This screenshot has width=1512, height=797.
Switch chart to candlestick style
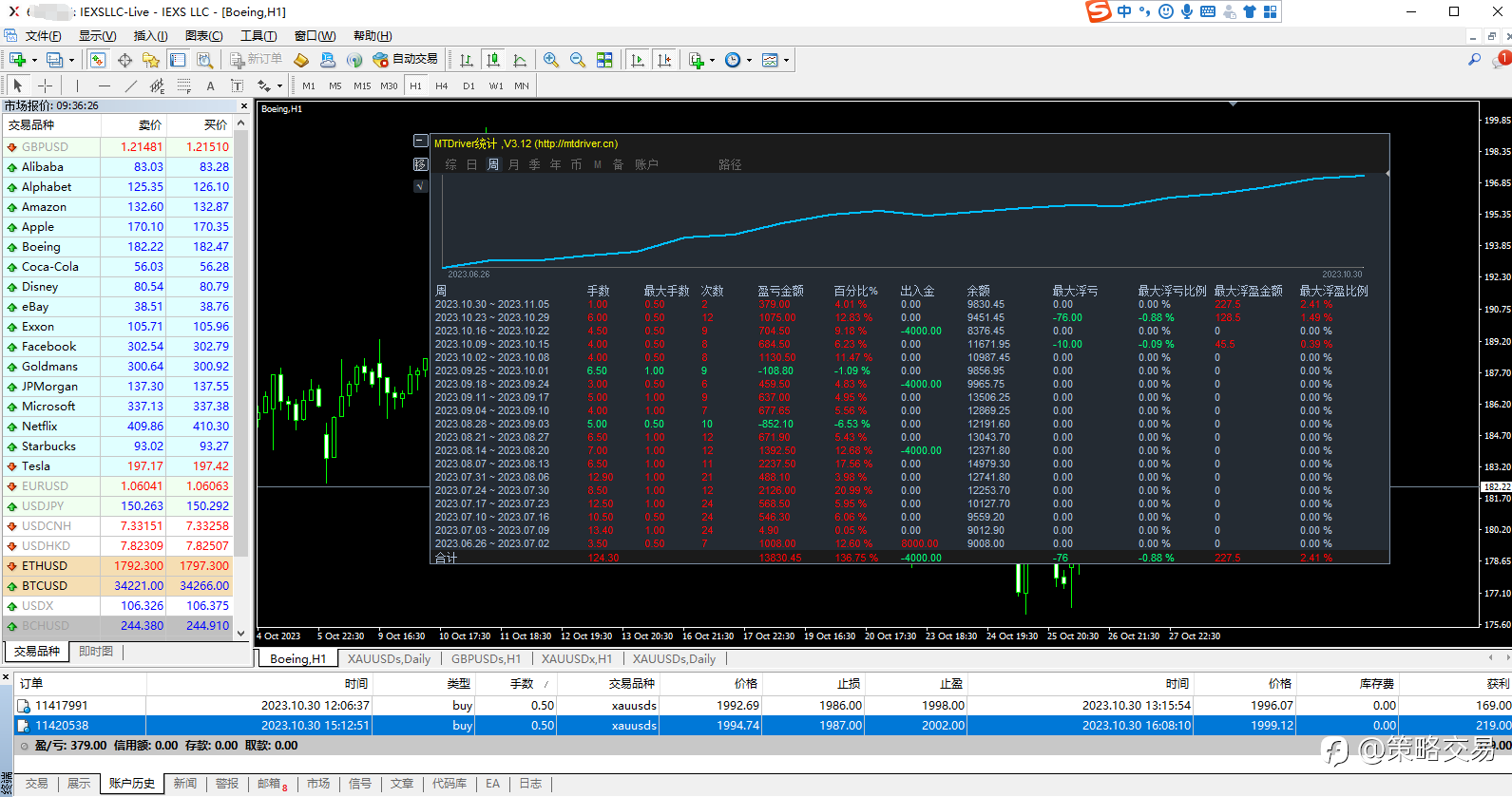click(492, 60)
